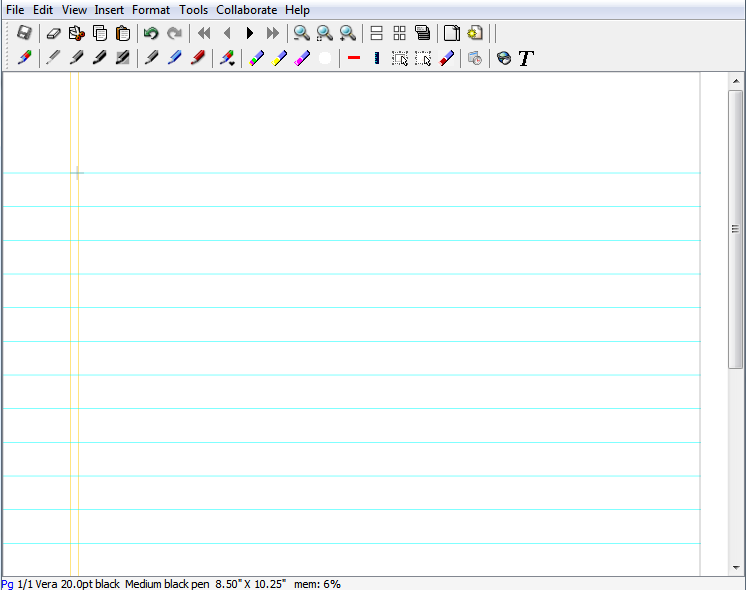The height and width of the screenshot is (590, 746).
Task: Select the blue pen color icon
Action: pyautogui.click(x=175, y=58)
